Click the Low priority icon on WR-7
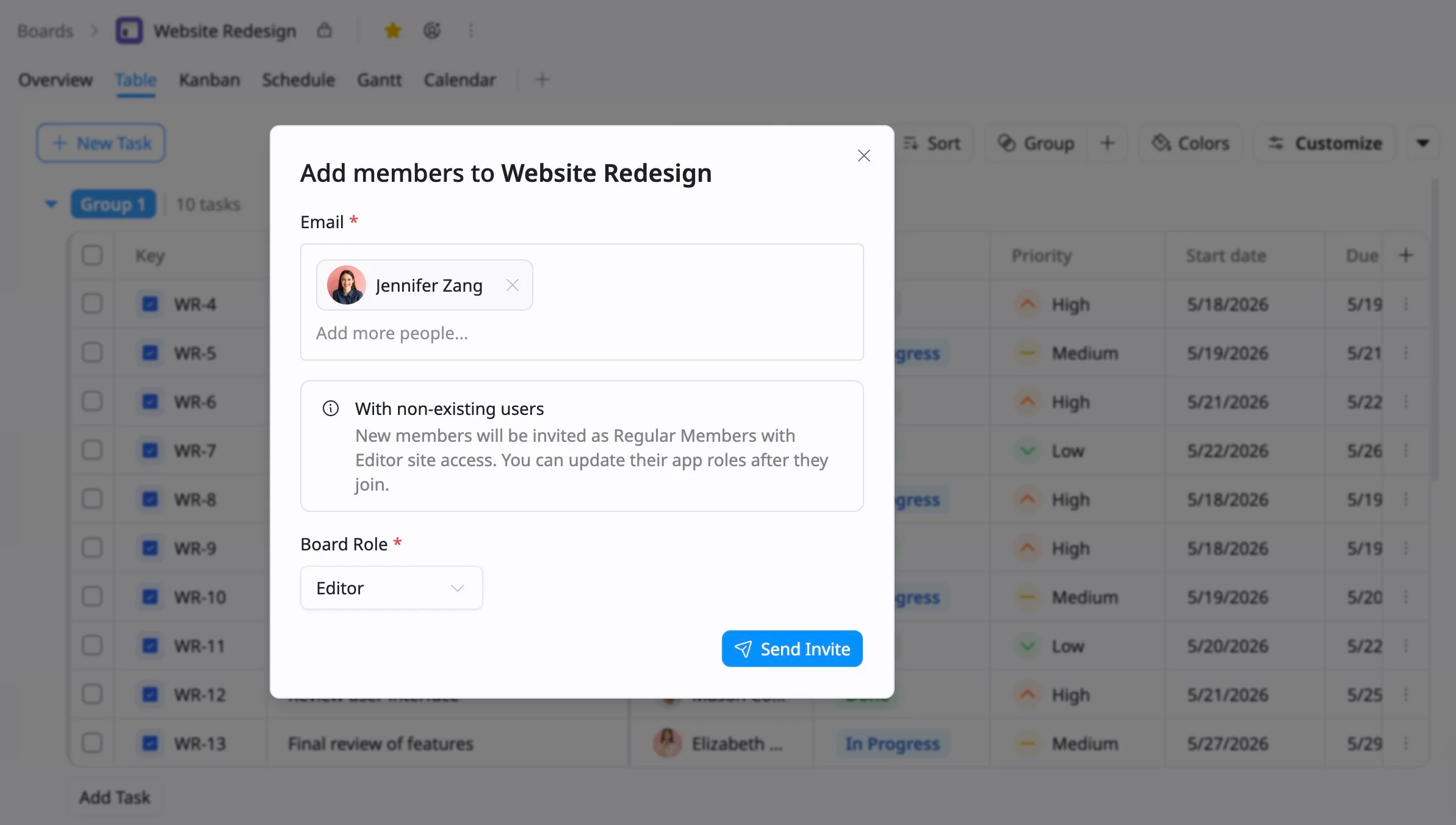Screen dimensions: 1456x825 click(x=1028, y=451)
